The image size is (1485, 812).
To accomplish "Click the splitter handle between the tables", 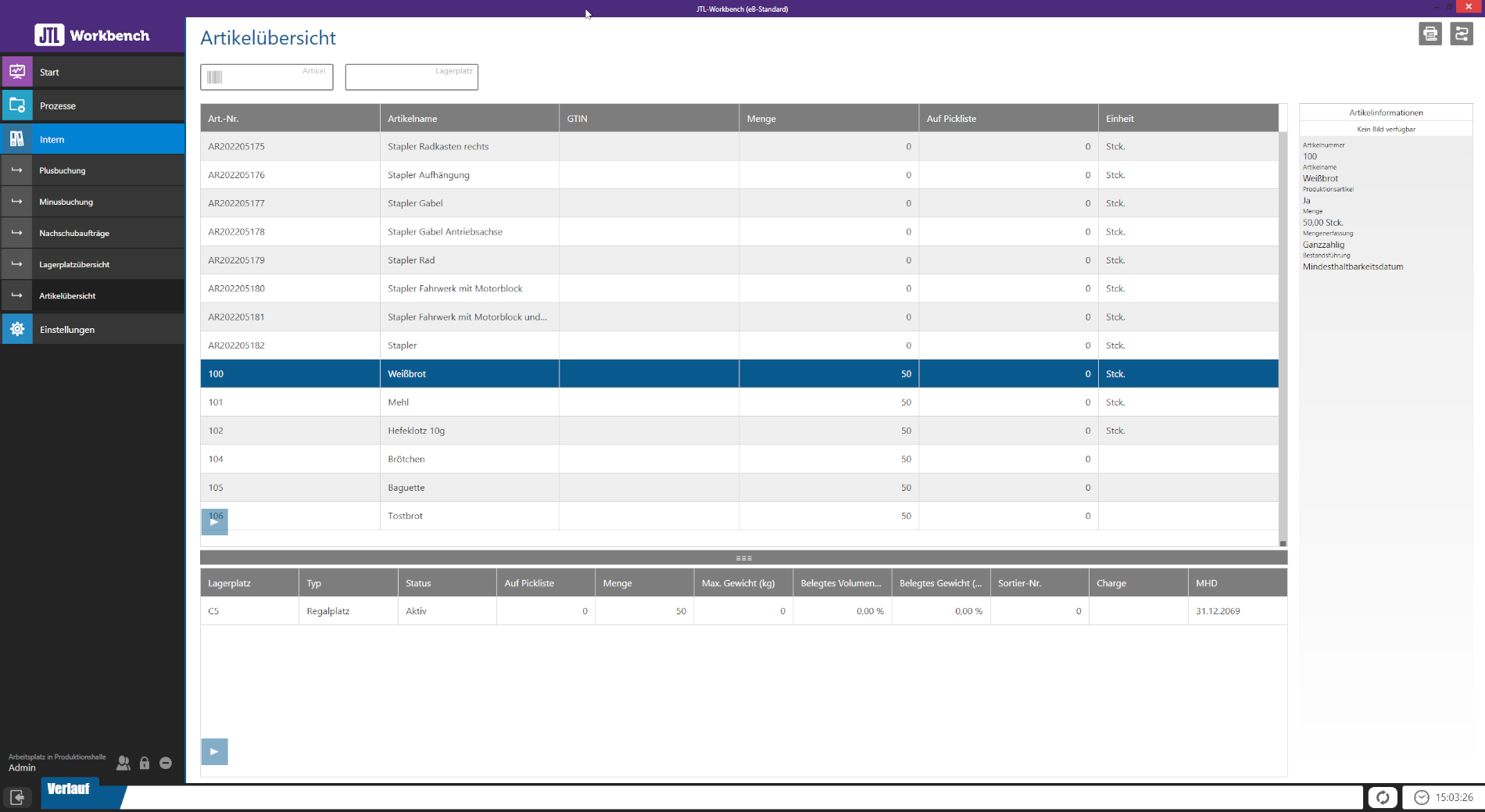I will click(743, 558).
